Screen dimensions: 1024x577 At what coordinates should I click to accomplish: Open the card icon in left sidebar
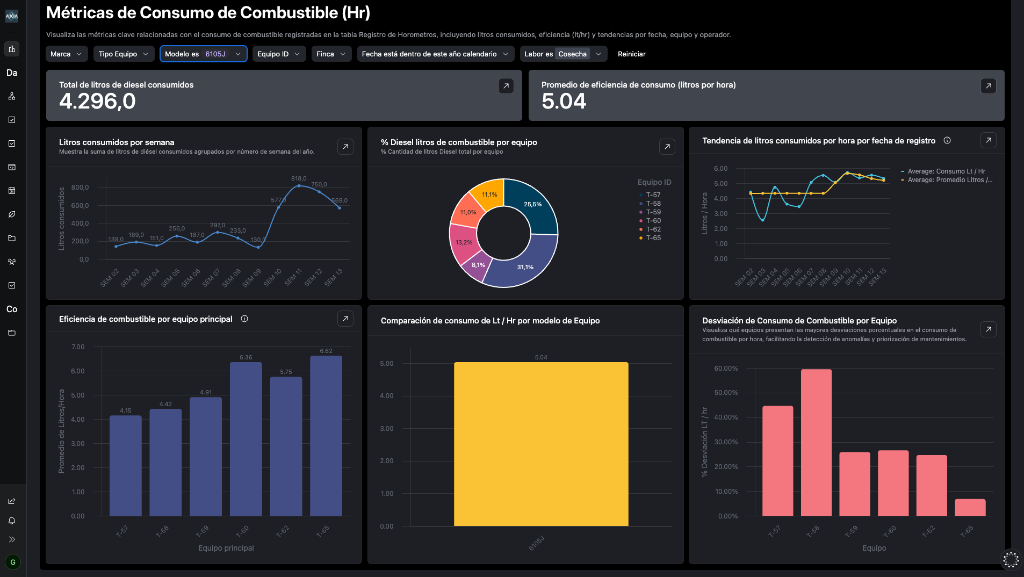[x=12, y=167]
